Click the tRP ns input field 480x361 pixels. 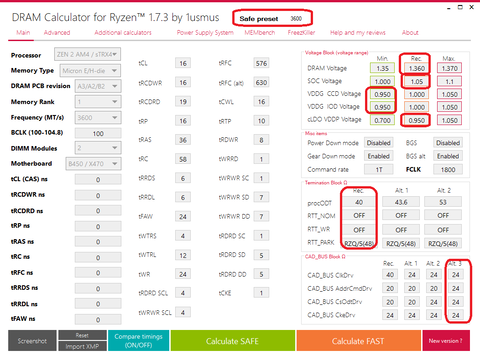pyautogui.click(x=98, y=226)
